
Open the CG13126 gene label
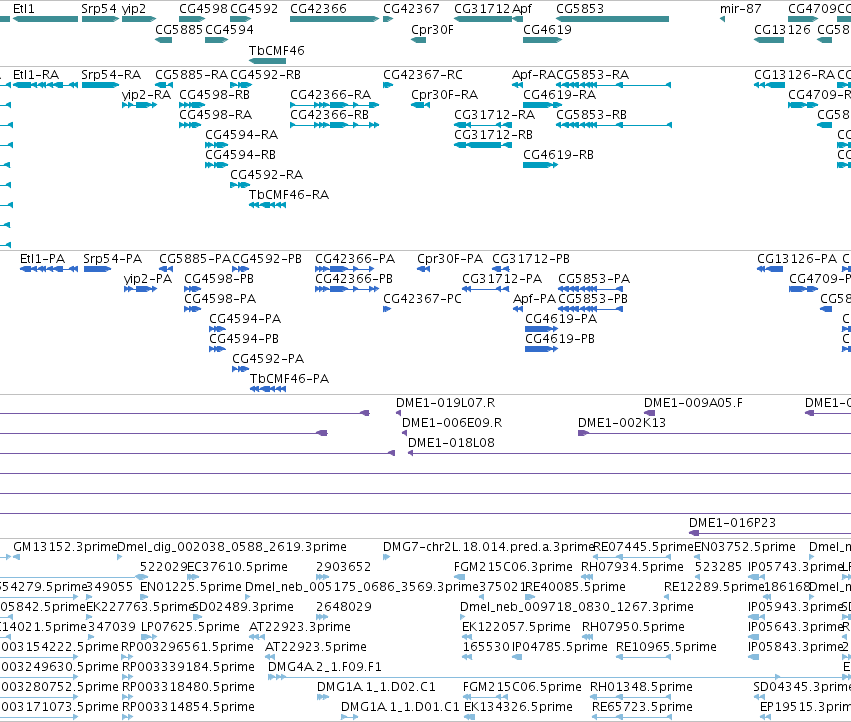click(x=782, y=29)
